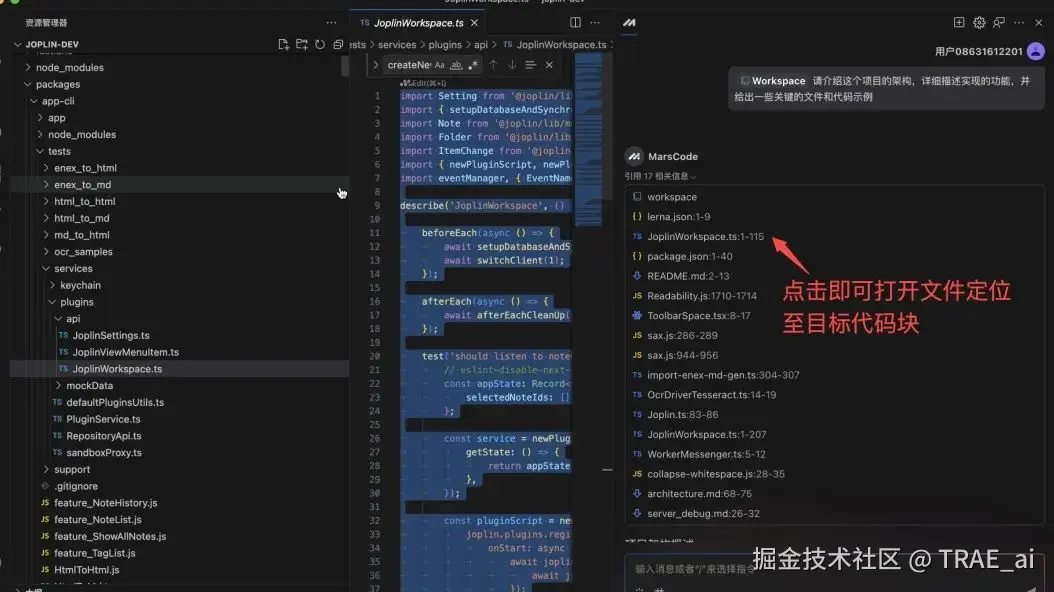Viewport: 1054px width, 592px height.
Task: Toggle Use Regular Expression in find widget
Action: 473,65
